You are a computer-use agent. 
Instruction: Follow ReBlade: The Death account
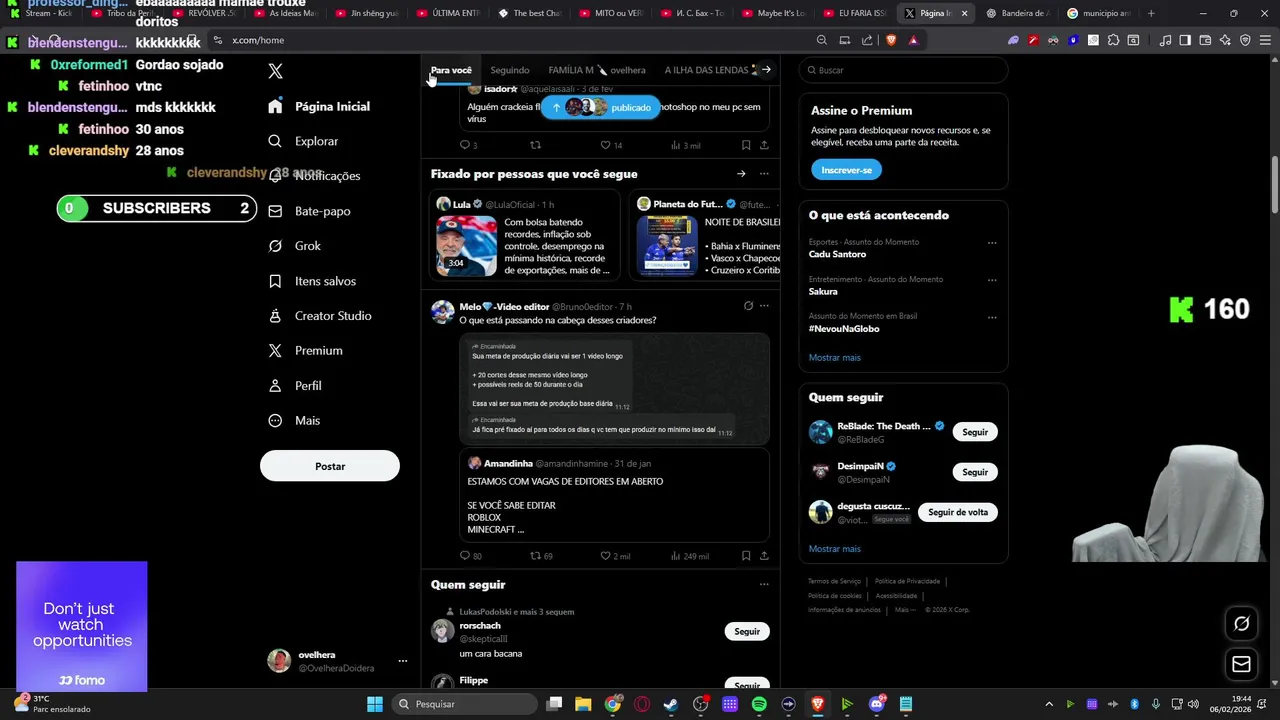(975, 432)
